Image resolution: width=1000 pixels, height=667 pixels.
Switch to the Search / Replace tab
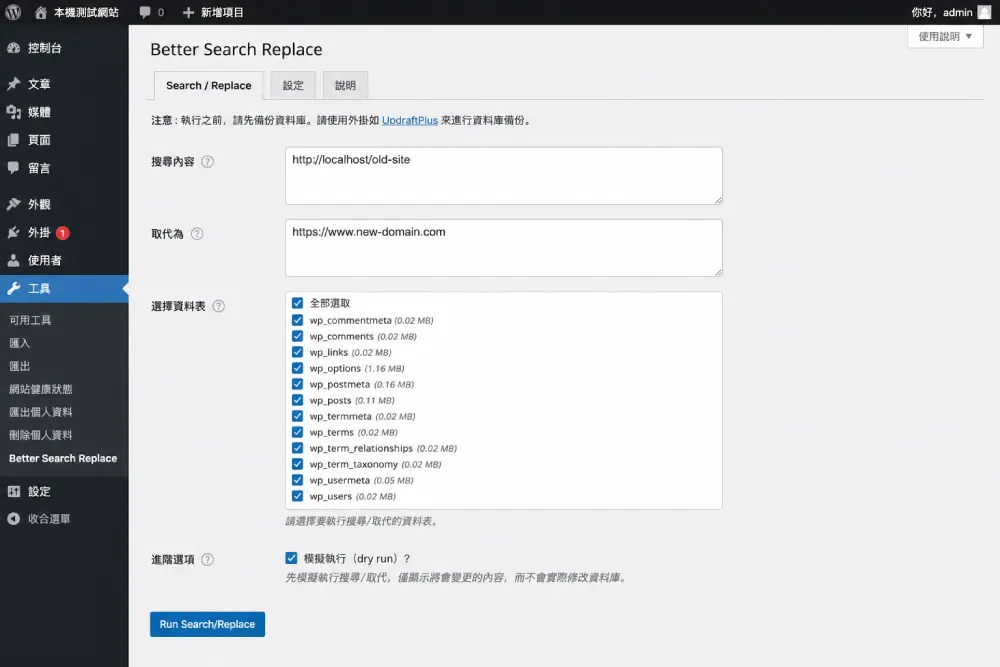209,85
